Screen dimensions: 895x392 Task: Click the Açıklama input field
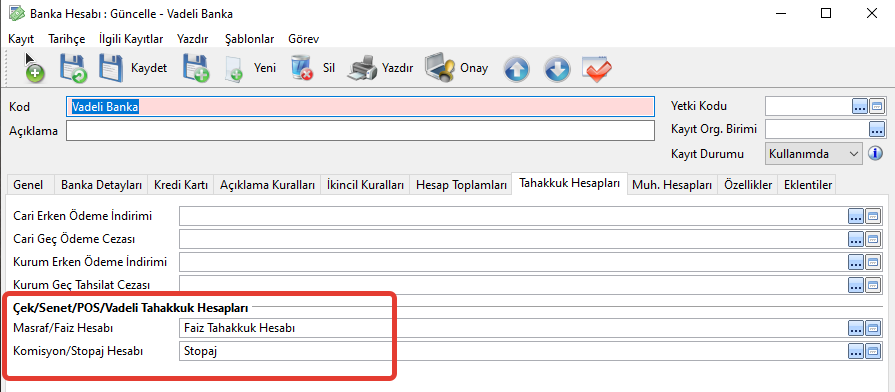pyautogui.click(x=360, y=131)
